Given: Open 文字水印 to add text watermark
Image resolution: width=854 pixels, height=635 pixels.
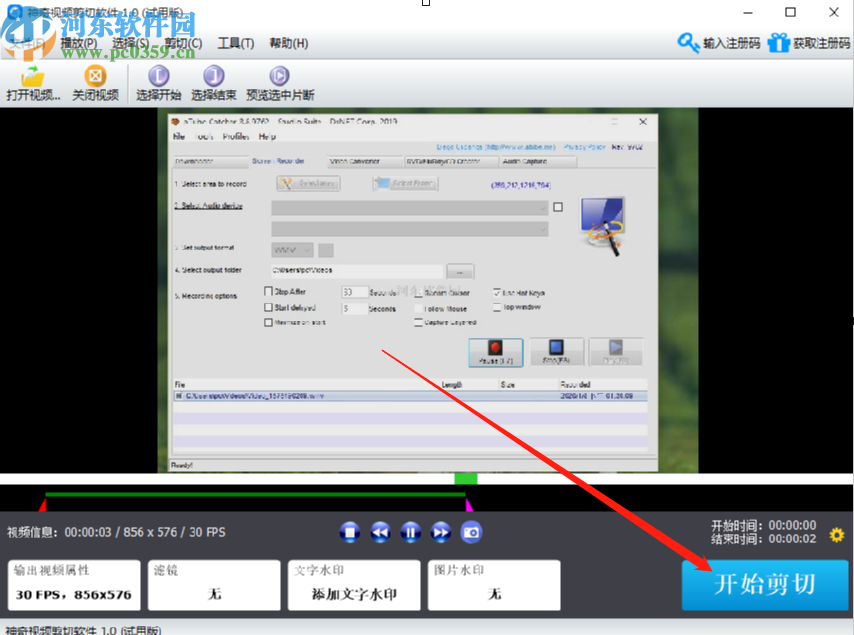Looking at the screenshot, I should 354,585.
